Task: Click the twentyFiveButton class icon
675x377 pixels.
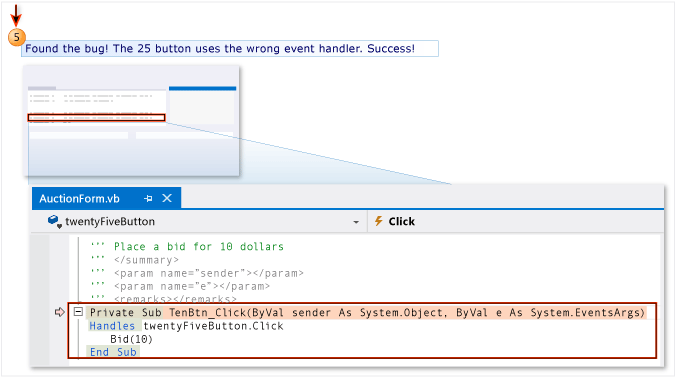Action: coord(54,221)
